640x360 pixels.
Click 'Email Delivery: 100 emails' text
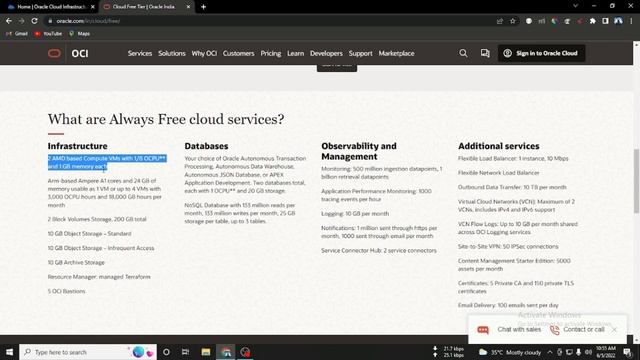pyautogui.click(x=508, y=305)
